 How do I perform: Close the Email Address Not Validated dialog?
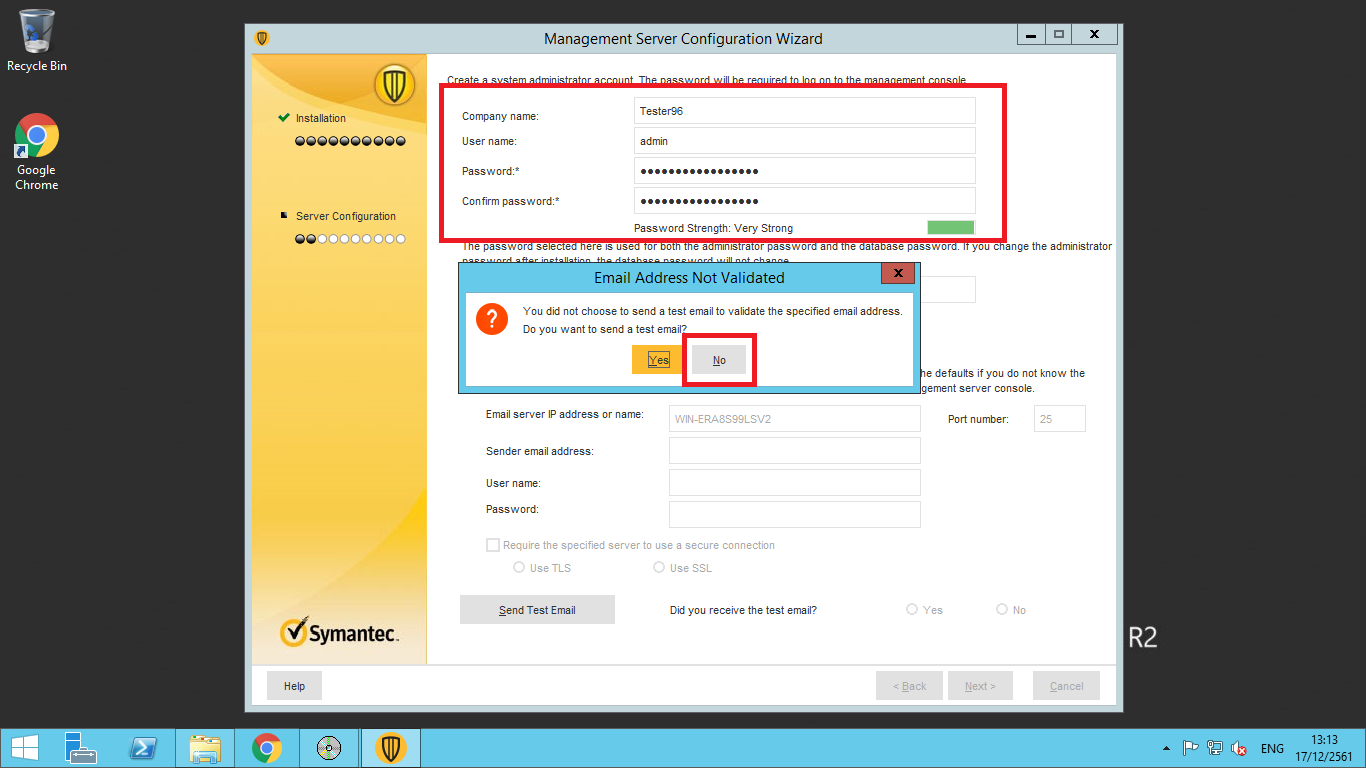pyautogui.click(x=897, y=273)
